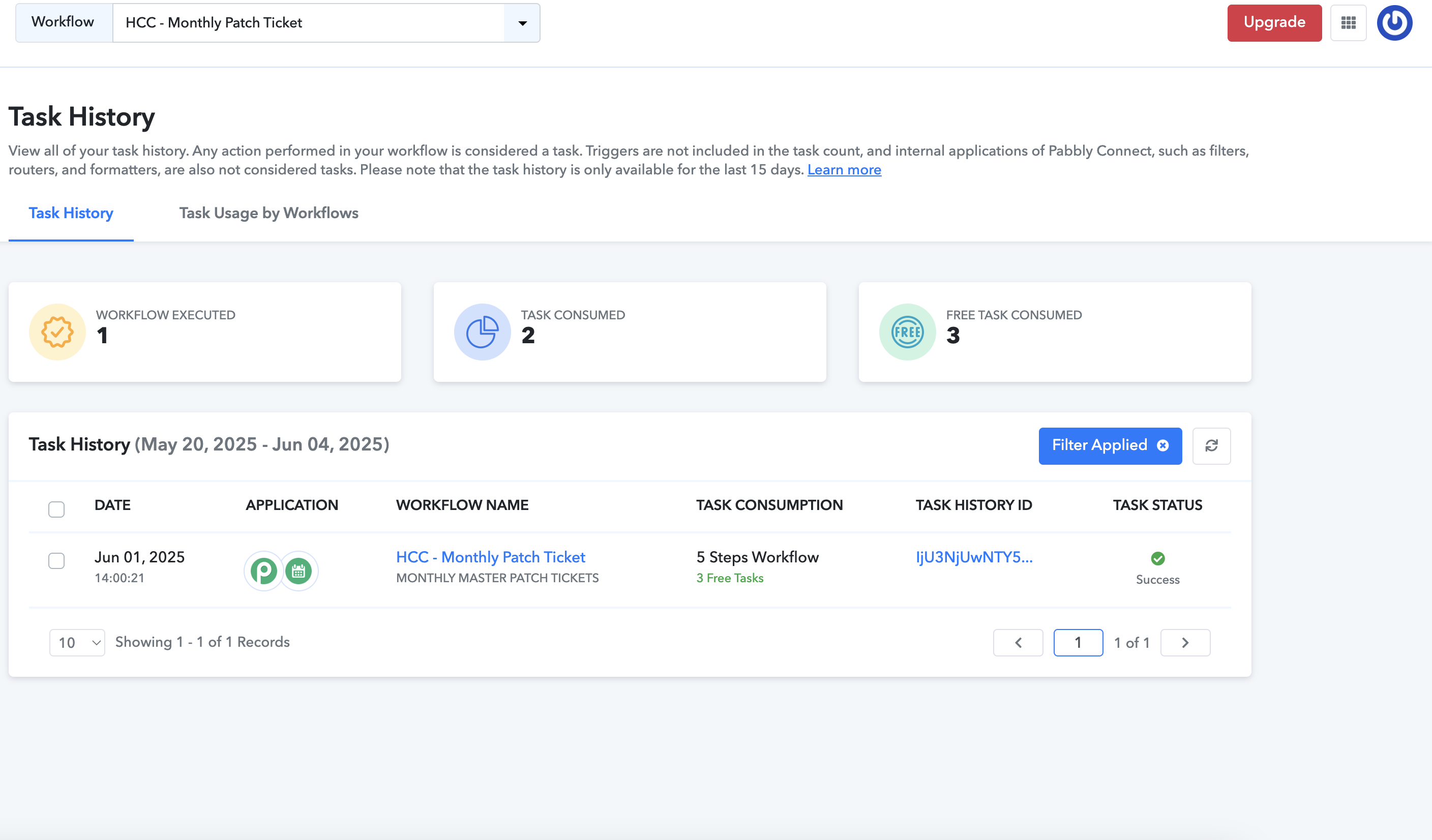Check the Jun 01, 2025 row checkbox
Screen dimensions: 1432x840
click(x=56, y=560)
